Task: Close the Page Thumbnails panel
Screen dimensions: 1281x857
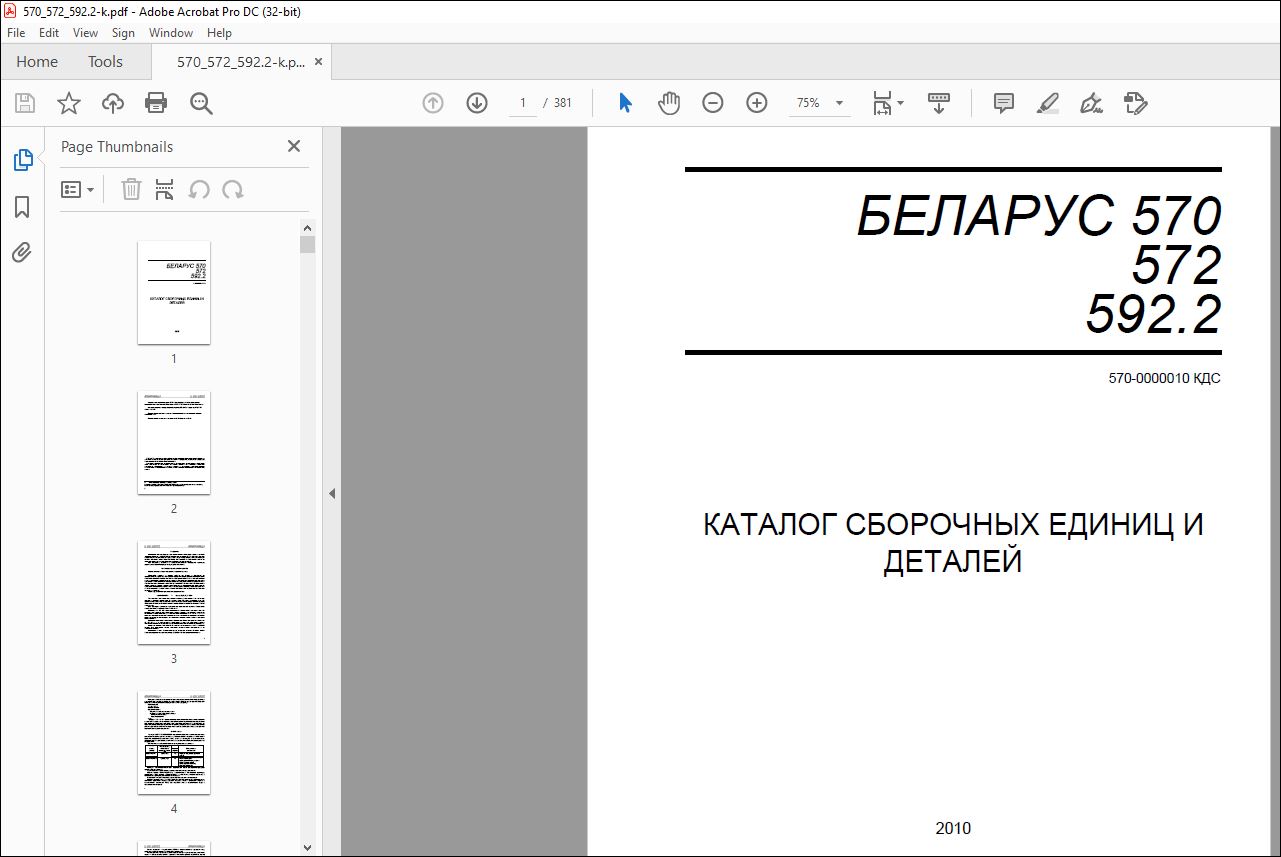Action: pos(294,146)
